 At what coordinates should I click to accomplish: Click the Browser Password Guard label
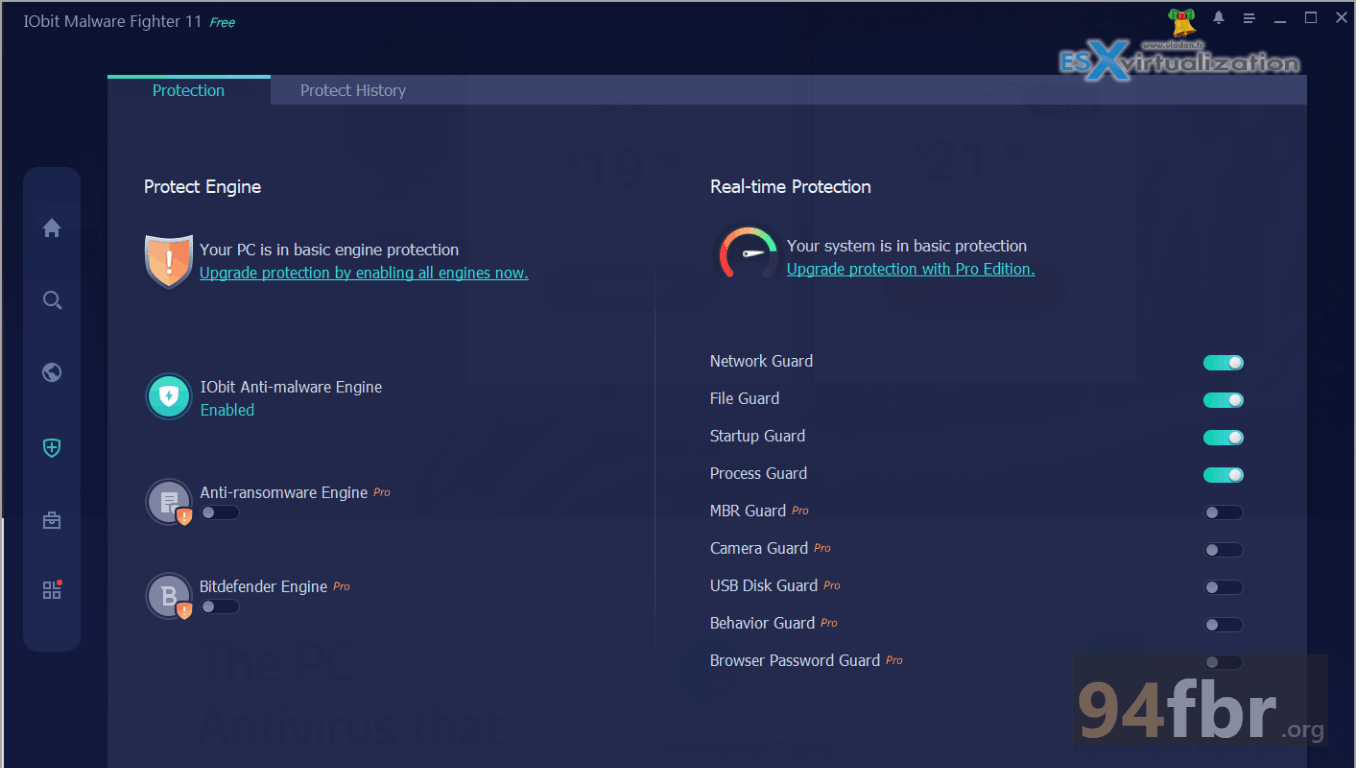coord(795,660)
